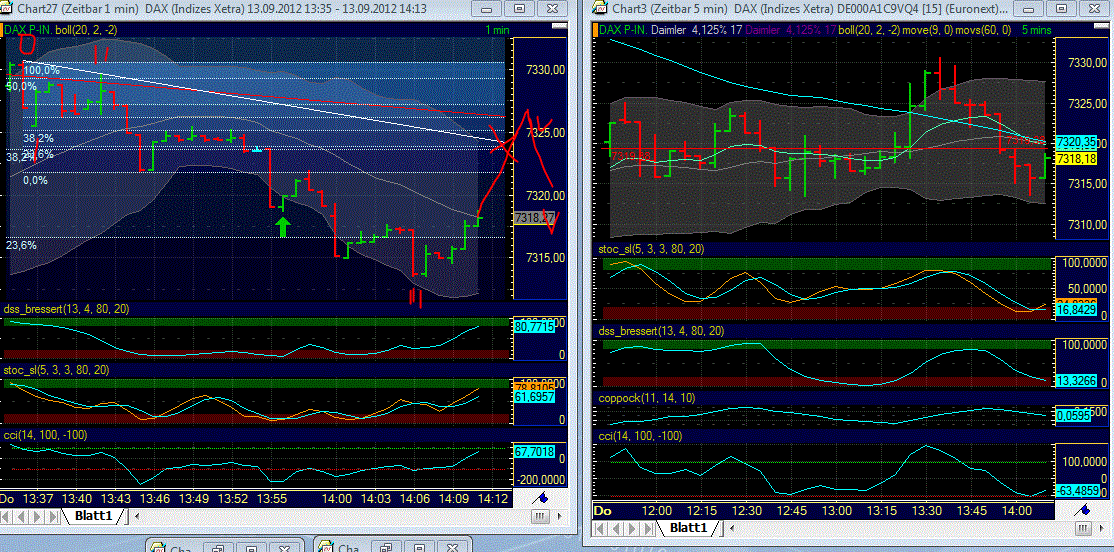This screenshot has height=552, width=1114.
Task: Click dss_bressert(13, 4, 80, 20) label in Chart3
Action: click(x=662, y=331)
